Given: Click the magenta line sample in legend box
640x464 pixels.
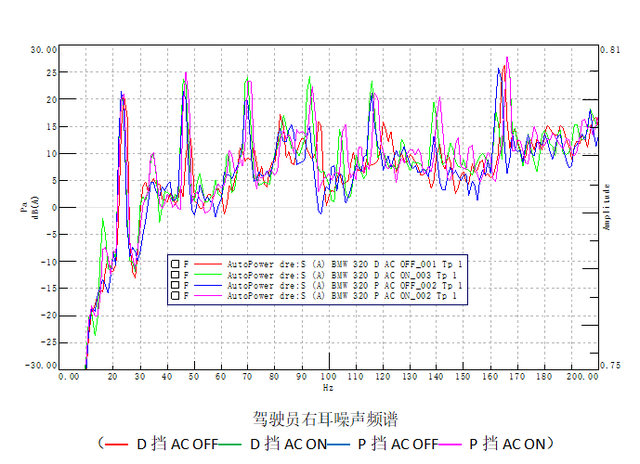Looking at the screenshot, I should [x=208, y=296].
